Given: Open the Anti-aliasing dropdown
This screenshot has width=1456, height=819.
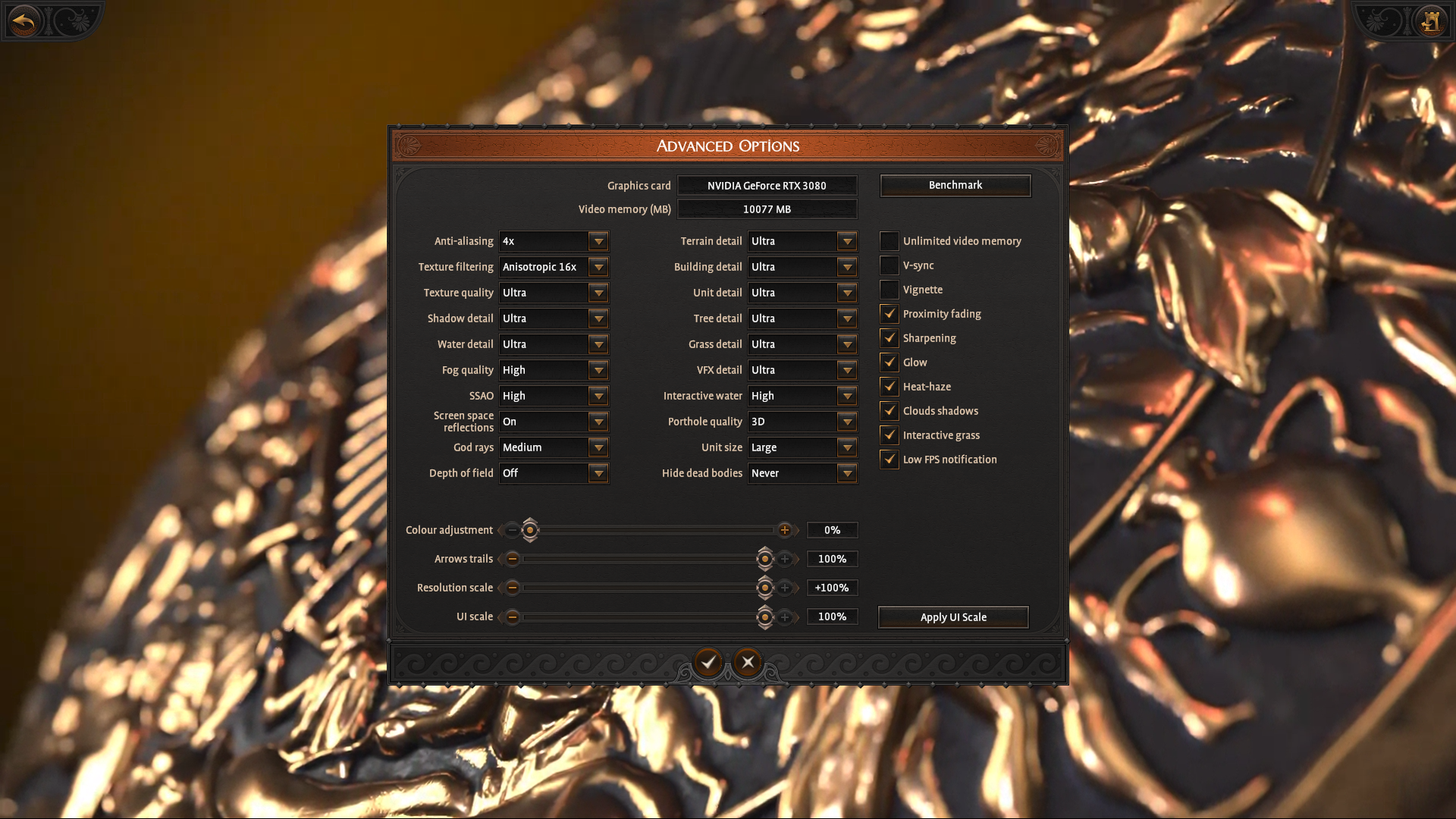Looking at the screenshot, I should point(598,241).
